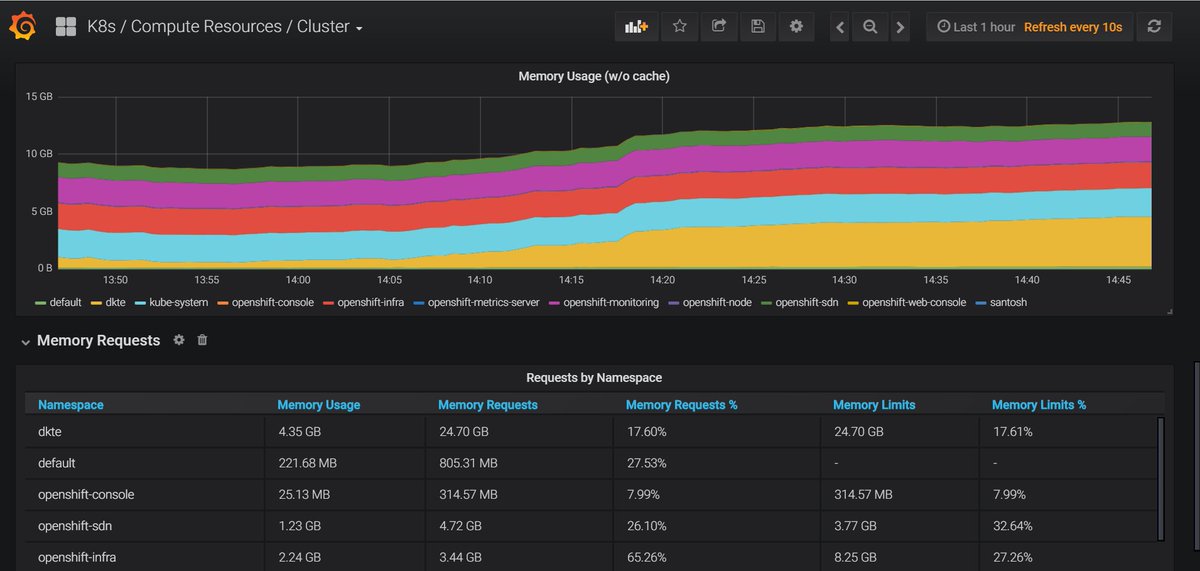Sort by the Memory Limits % column header

1039,405
